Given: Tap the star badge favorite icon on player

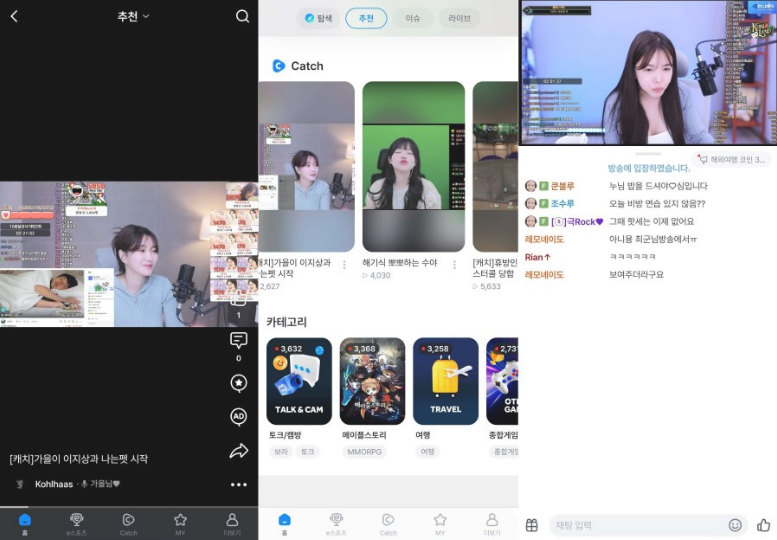Looking at the screenshot, I should (239, 383).
